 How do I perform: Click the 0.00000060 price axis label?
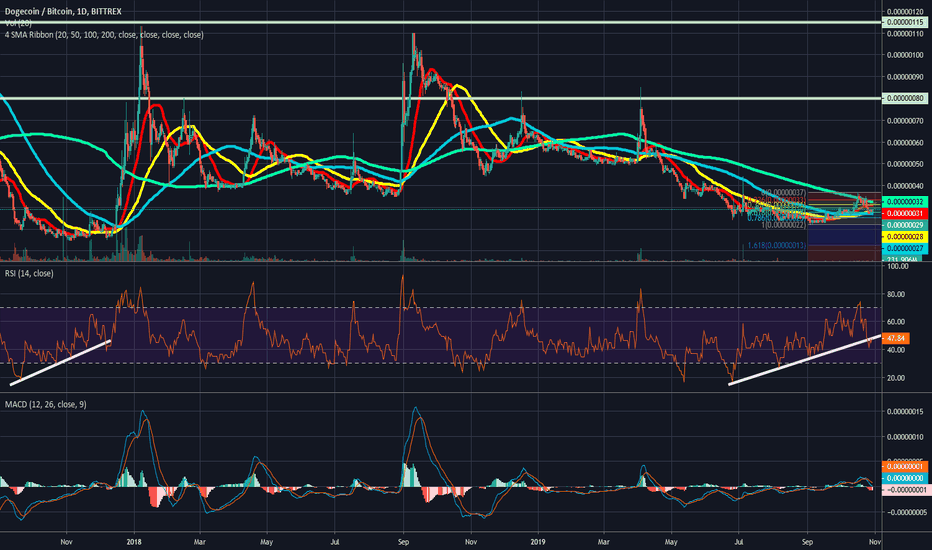pyautogui.click(x=905, y=143)
